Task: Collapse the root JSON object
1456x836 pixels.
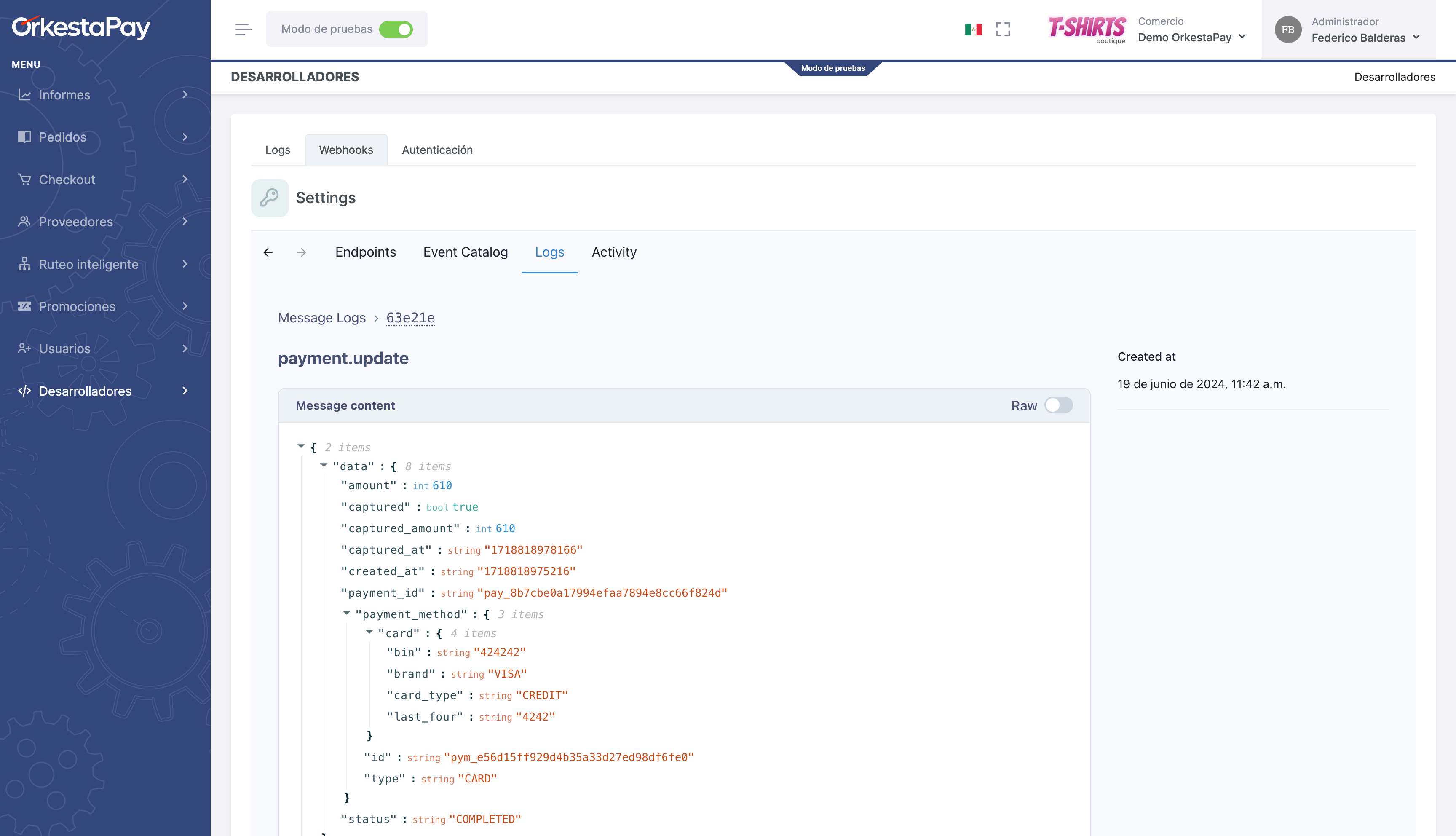Action: (x=301, y=447)
